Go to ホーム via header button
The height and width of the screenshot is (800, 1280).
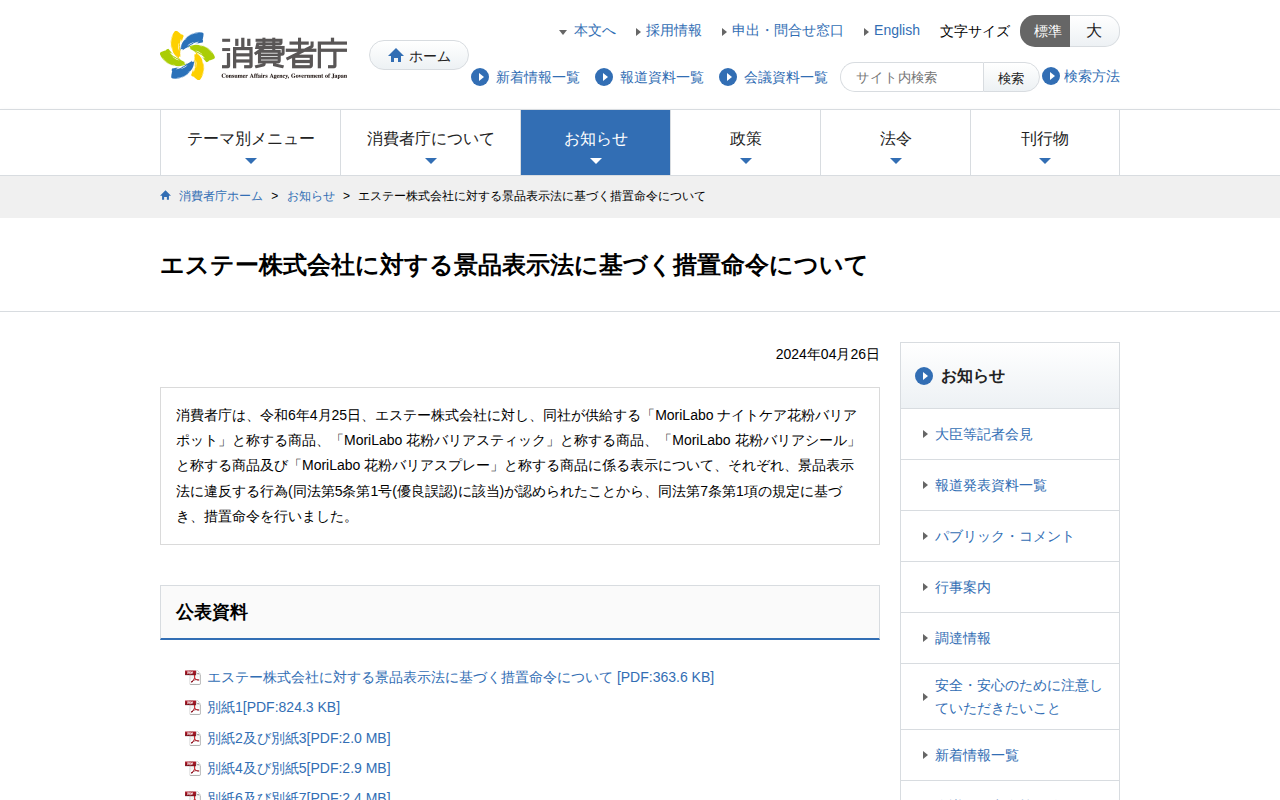pyautogui.click(x=419, y=55)
